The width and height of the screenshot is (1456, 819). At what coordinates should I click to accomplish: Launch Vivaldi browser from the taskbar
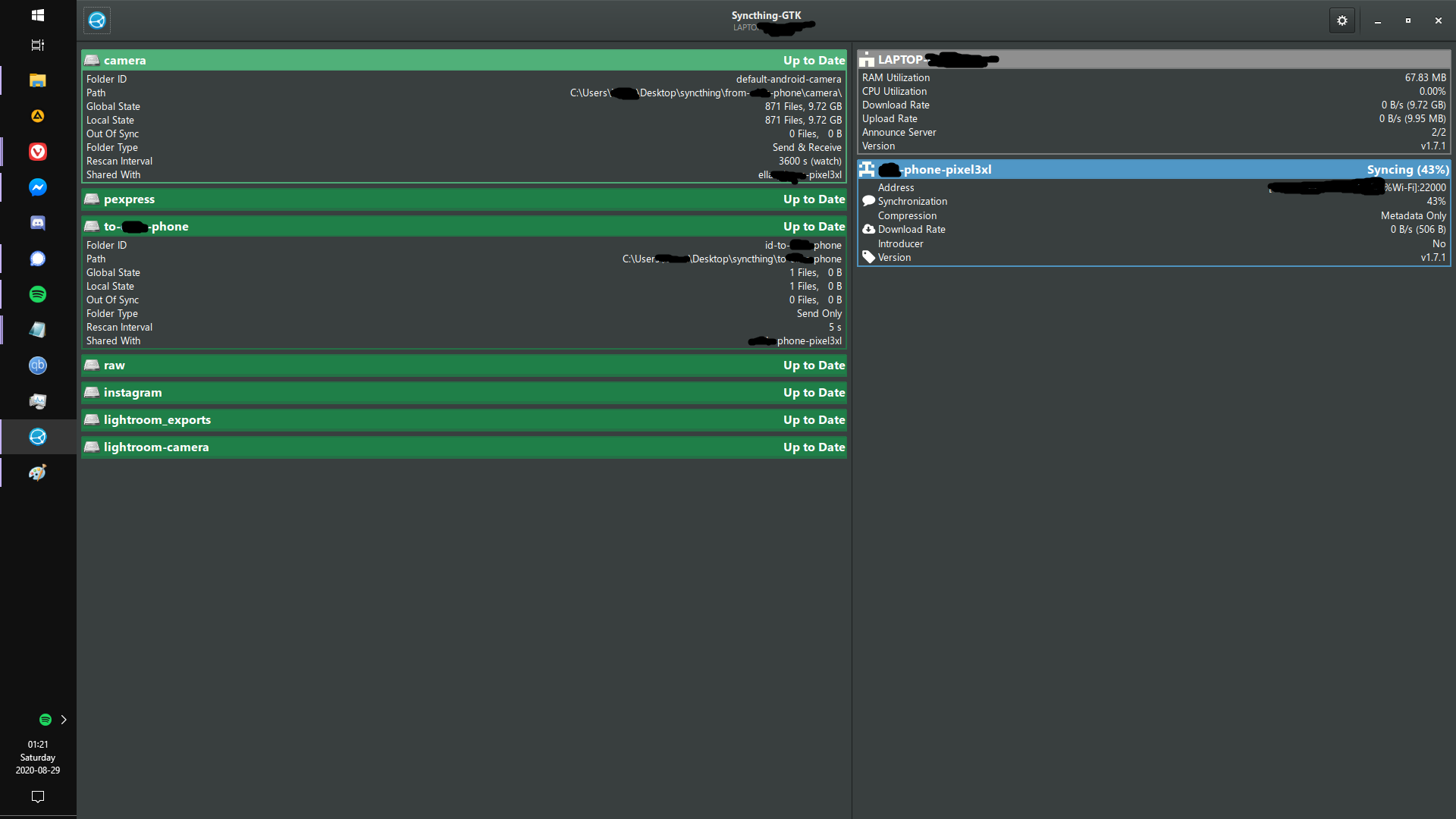click(37, 152)
